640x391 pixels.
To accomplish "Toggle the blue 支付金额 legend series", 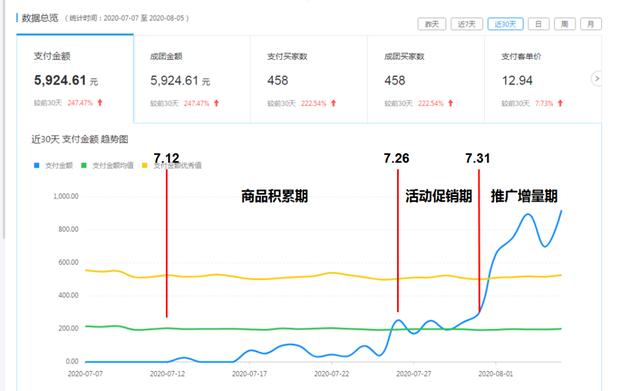I will click(53, 165).
